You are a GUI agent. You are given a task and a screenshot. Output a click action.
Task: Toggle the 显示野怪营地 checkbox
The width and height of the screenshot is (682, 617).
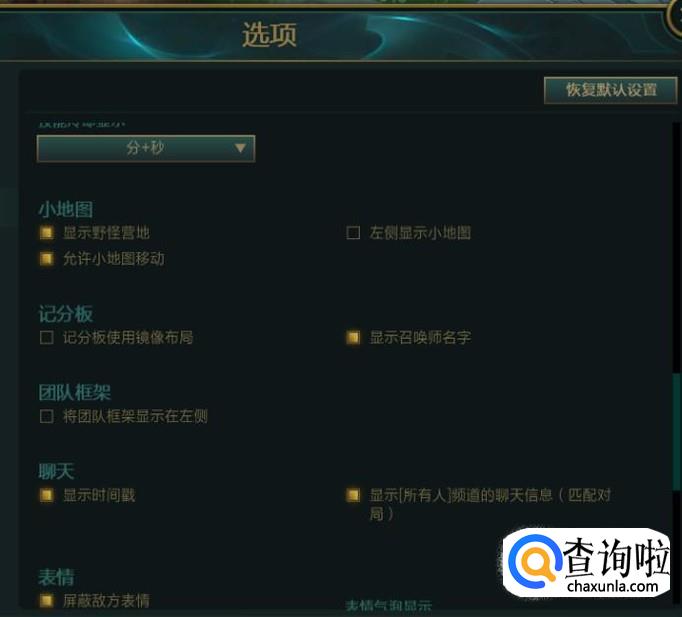click(47, 233)
